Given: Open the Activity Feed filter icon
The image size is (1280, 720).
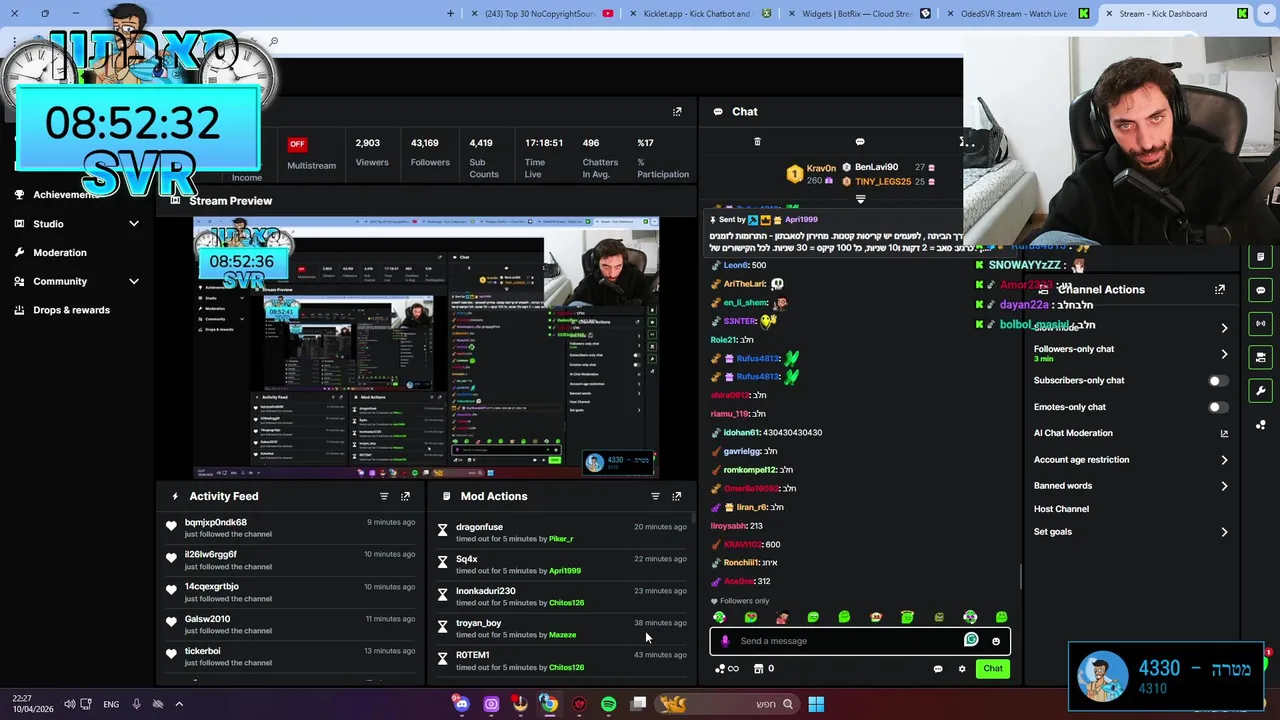Looking at the screenshot, I should coord(384,496).
